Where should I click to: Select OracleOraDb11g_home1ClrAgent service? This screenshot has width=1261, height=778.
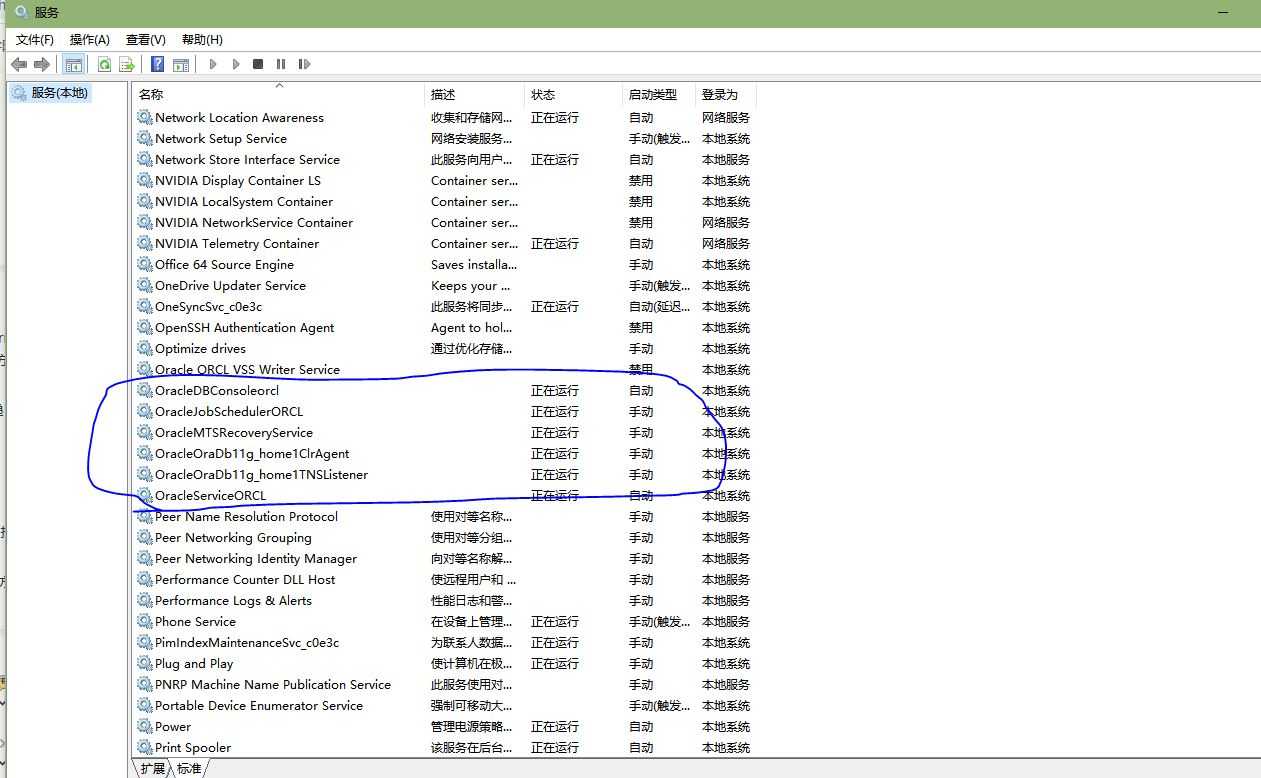[x=445, y=453]
